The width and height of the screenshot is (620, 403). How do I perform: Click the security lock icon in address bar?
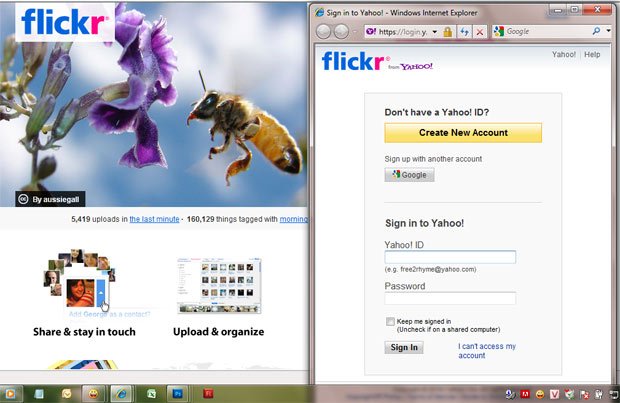pyautogui.click(x=448, y=32)
